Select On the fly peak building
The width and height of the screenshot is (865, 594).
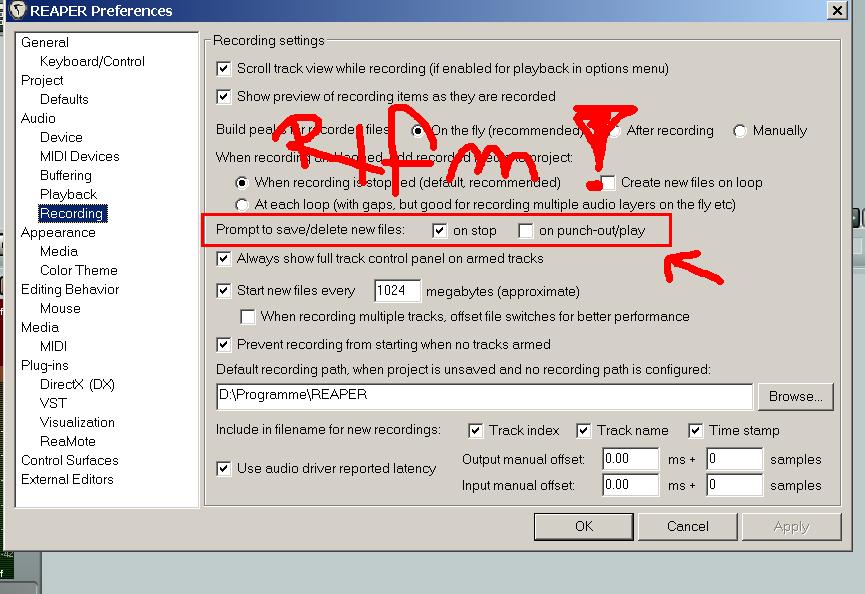point(418,131)
